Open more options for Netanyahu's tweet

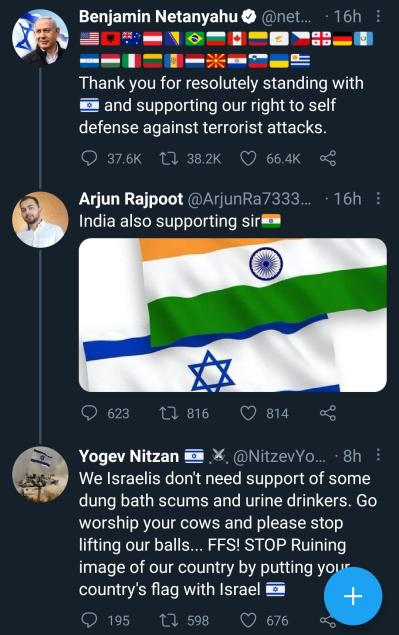tap(378, 16)
